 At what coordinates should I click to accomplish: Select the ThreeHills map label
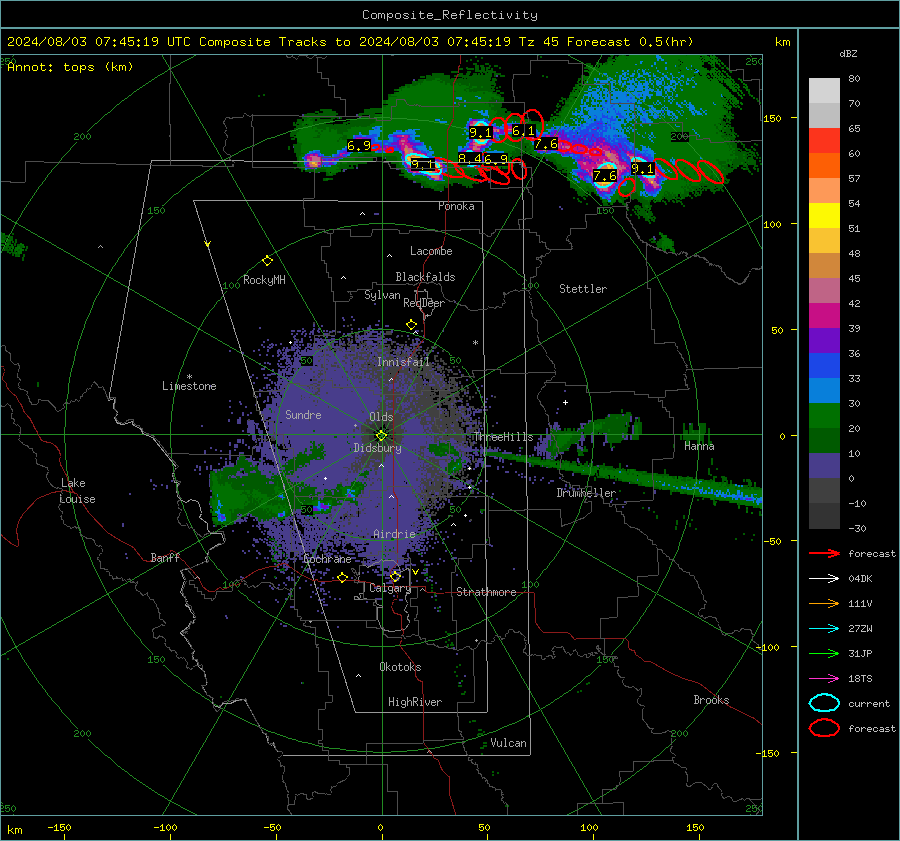[x=503, y=437]
